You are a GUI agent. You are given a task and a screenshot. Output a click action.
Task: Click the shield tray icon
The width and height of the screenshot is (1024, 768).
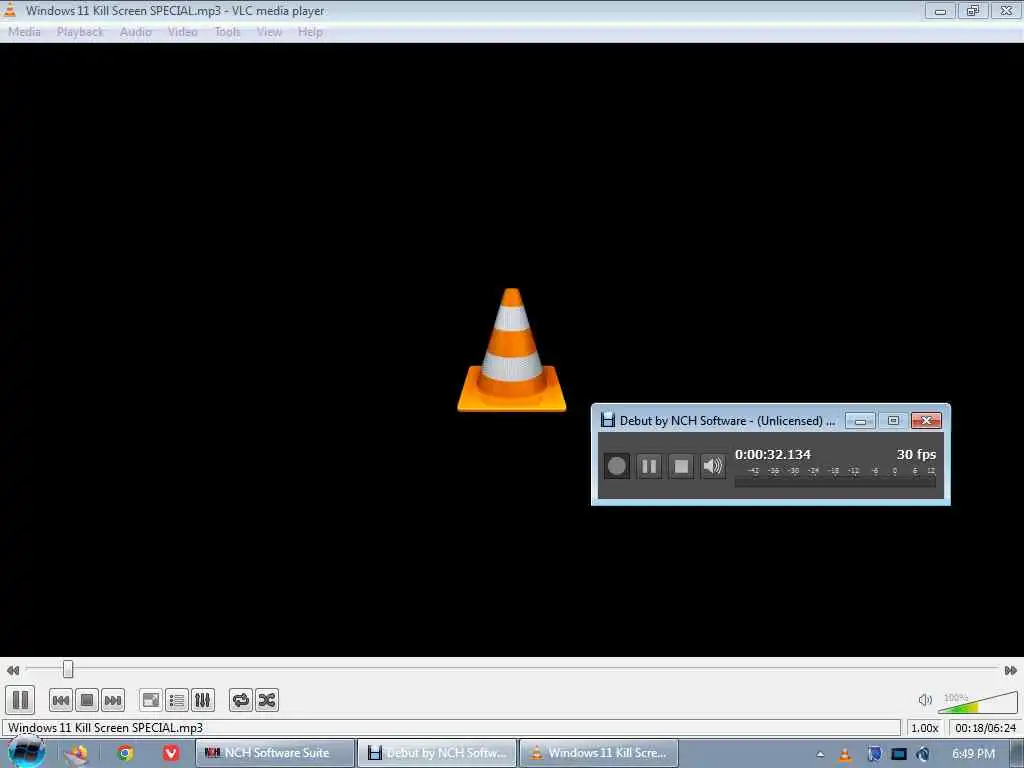click(873, 754)
